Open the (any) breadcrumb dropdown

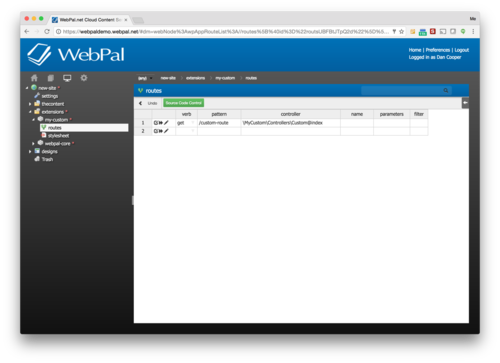pos(145,78)
